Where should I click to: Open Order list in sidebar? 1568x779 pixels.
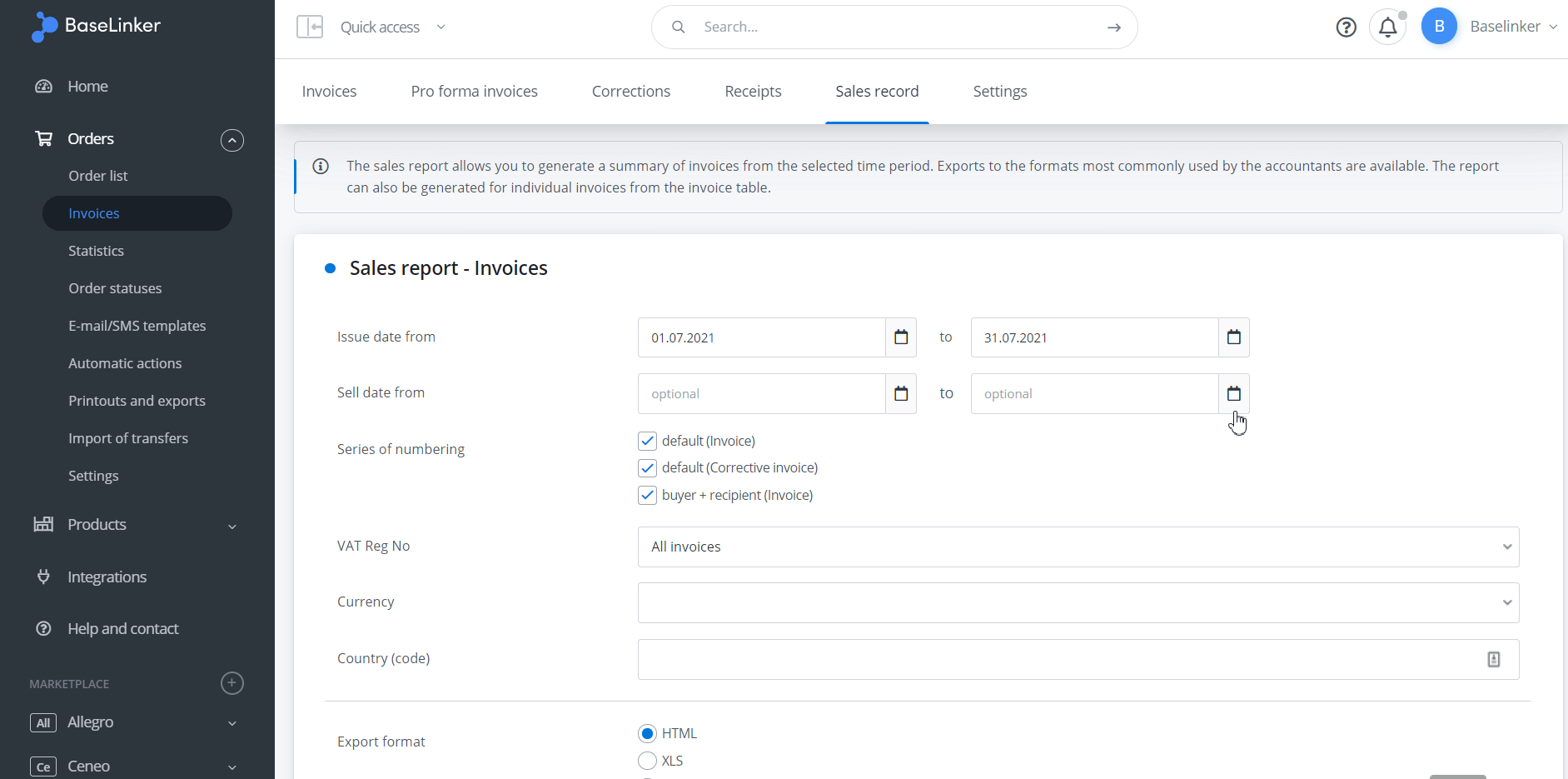tap(98, 176)
